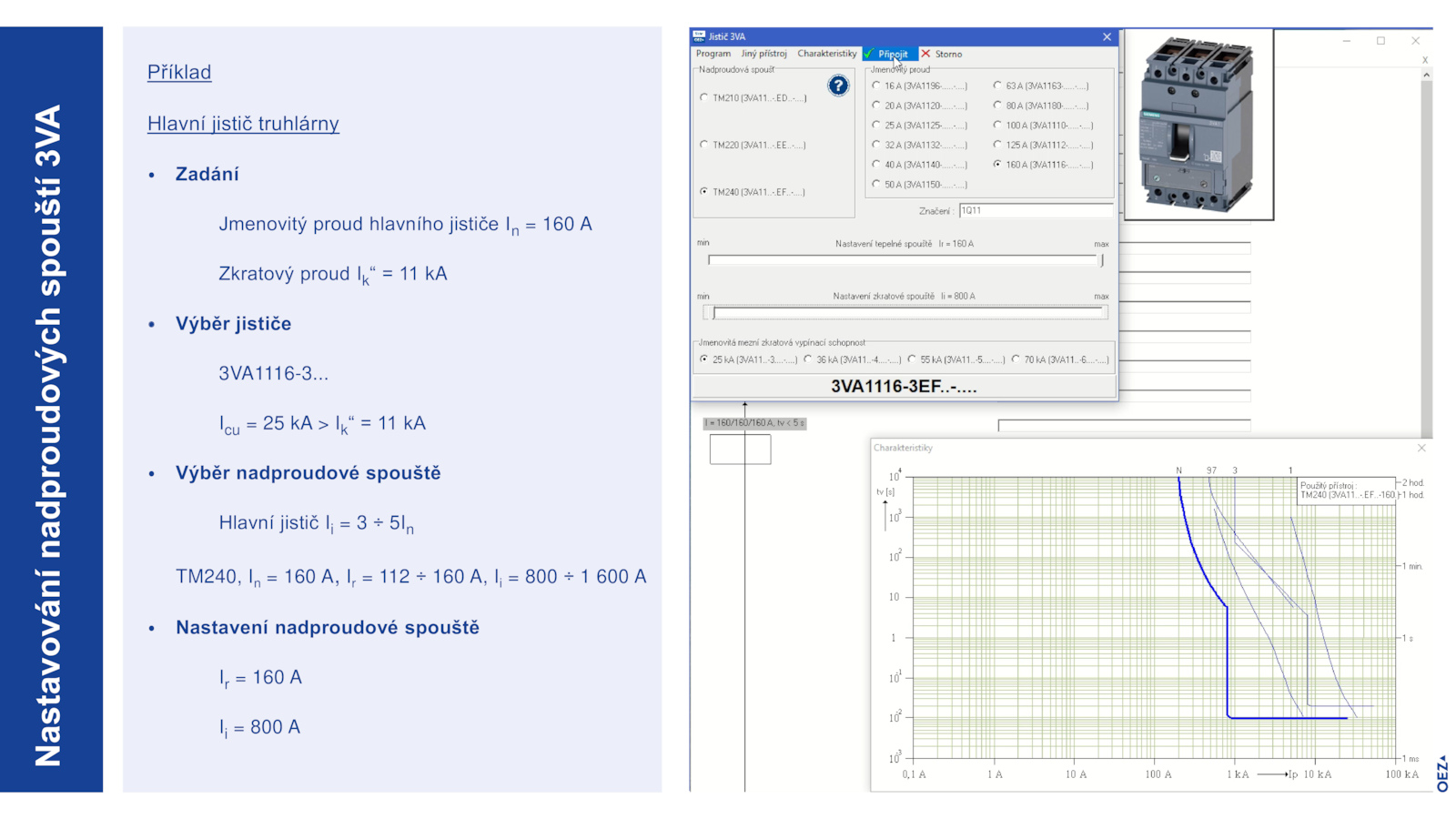The height and width of the screenshot is (819, 1456).
Task: Open the Charakteristiky menu
Action: click(826, 54)
